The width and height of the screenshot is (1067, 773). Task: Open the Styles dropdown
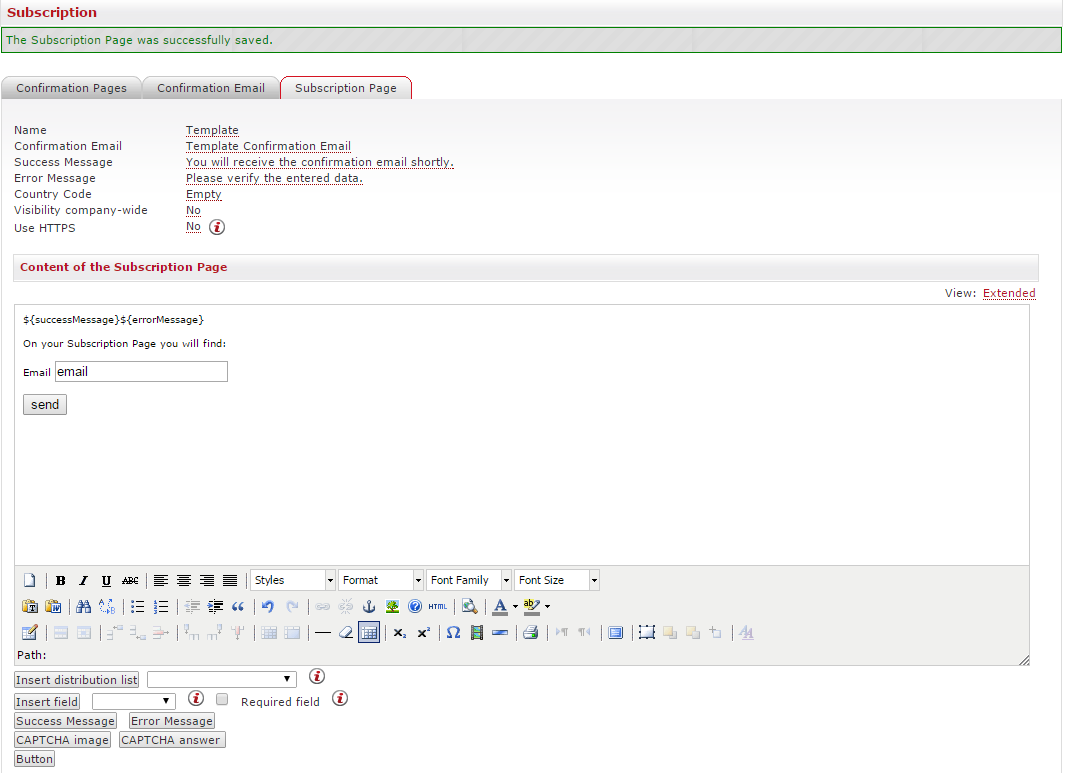(293, 580)
